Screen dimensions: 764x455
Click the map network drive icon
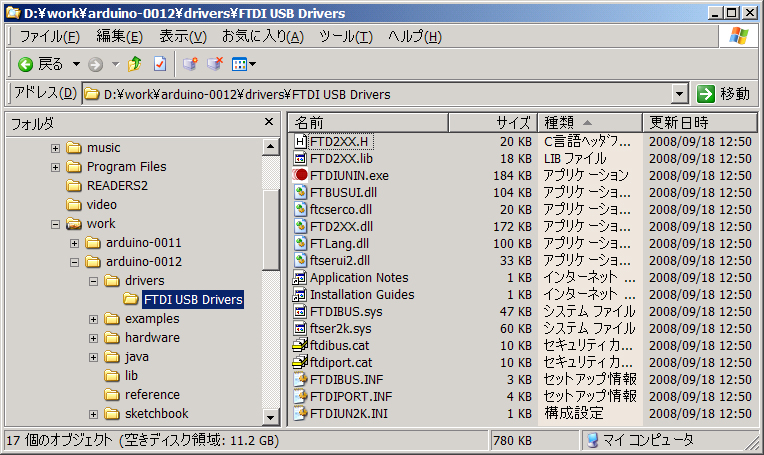pos(190,64)
